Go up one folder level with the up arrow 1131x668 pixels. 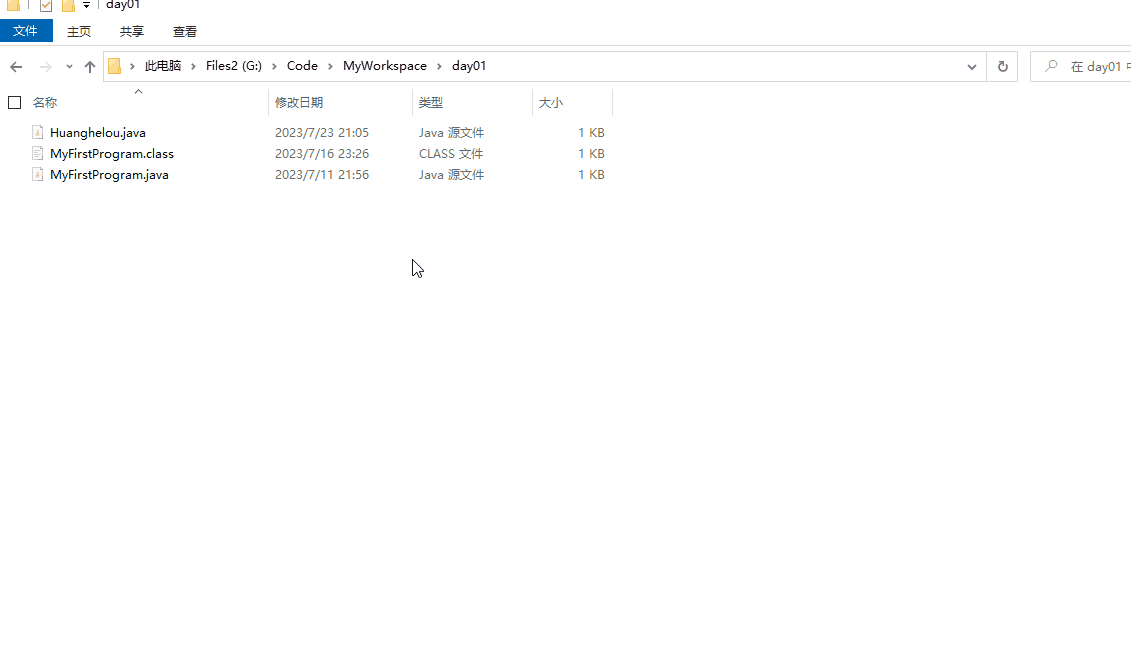click(90, 67)
